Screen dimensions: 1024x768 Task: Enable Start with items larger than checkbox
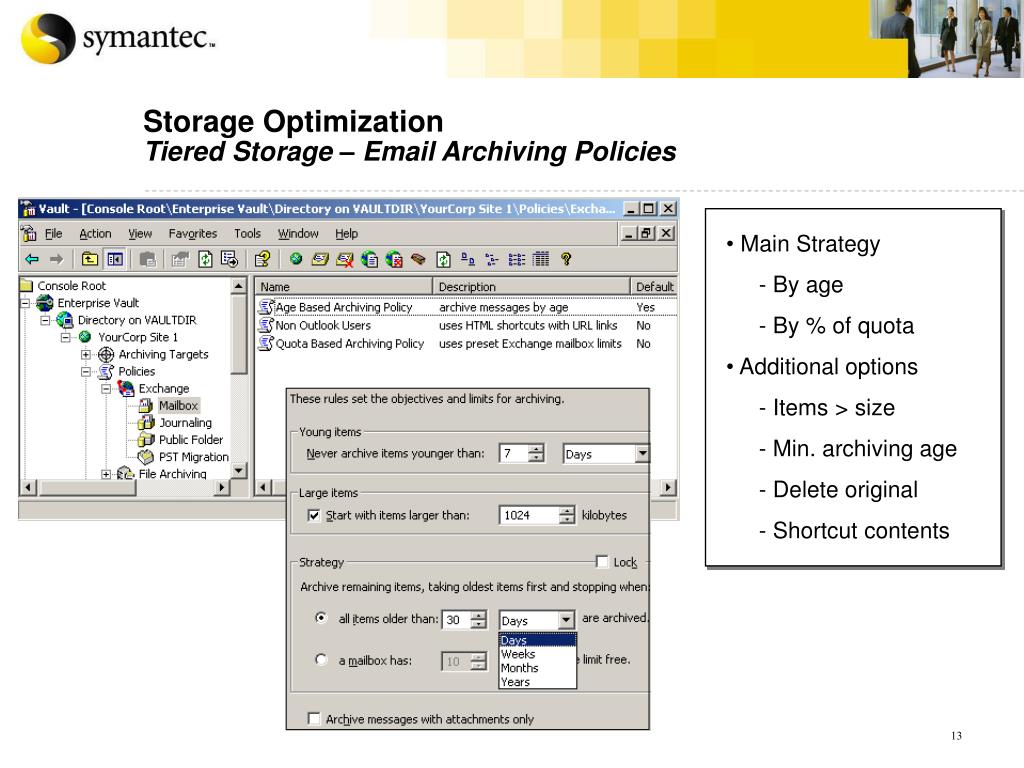coord(314,515)
